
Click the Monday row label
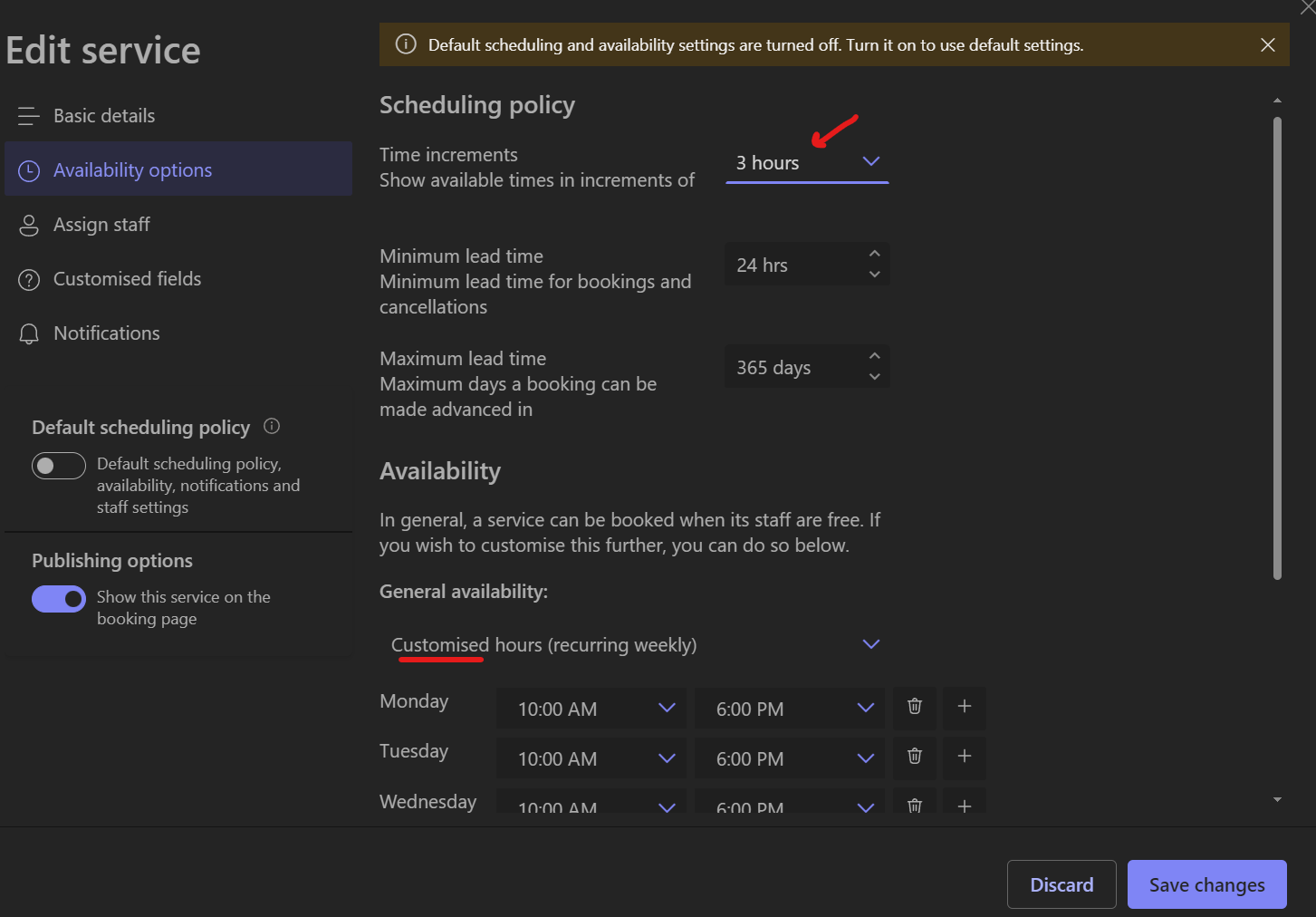414,701
